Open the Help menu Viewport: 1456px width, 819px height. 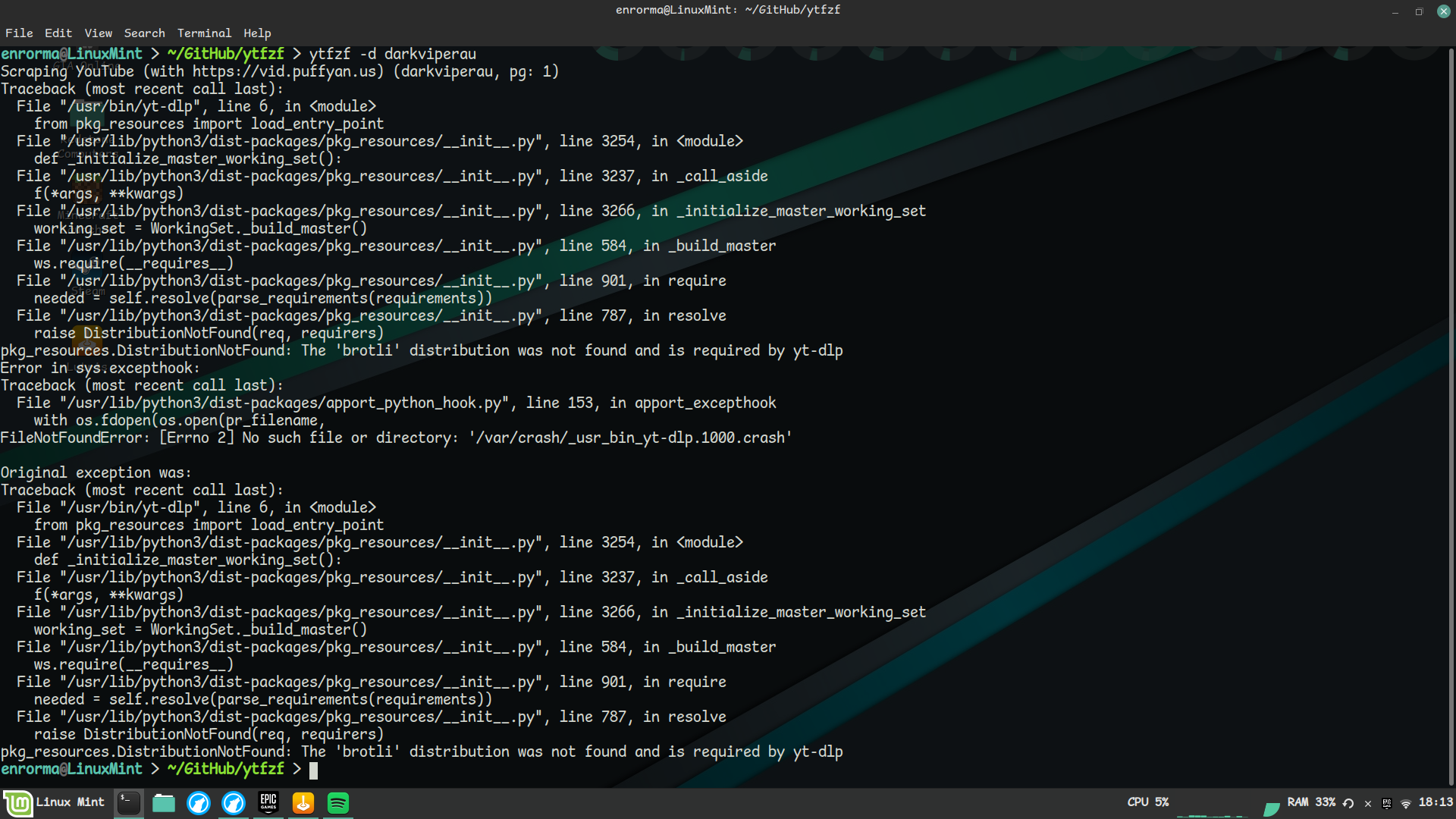pyautogui.click(x=257, y=33)
